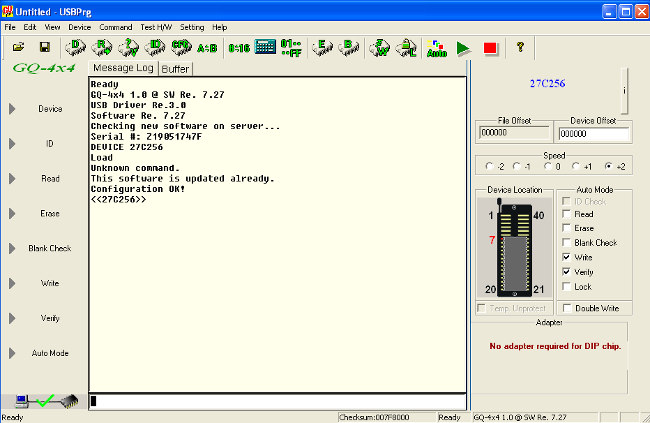Open the calculator toolbar icon
Viewport: 650px width, 423px height.
pyautogui.click(x=265, y=47)
